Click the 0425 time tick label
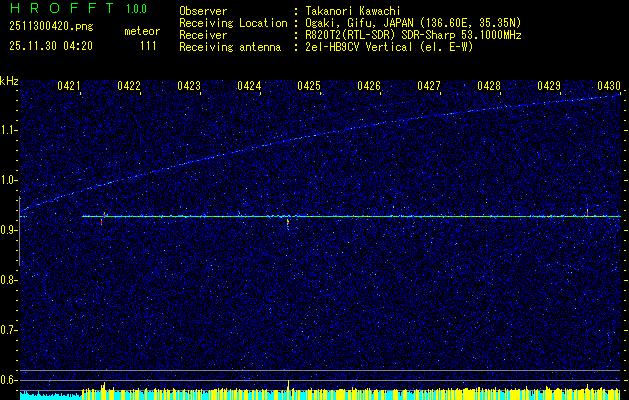 click(x=309, y=87)
